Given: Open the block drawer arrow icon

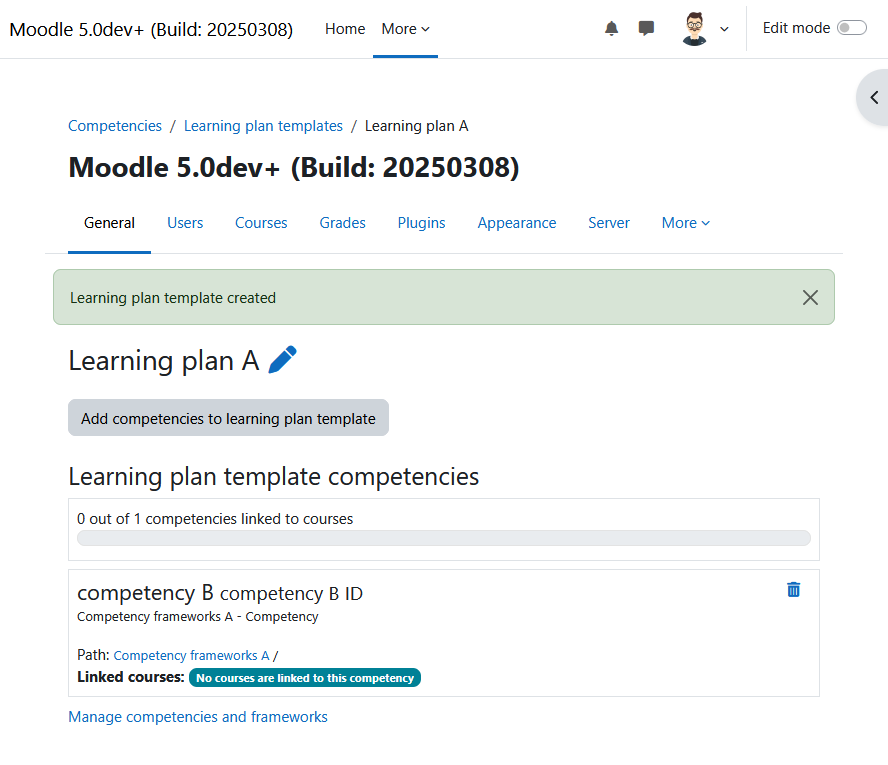Looking at the screenshot, I should tap(874, 97).
